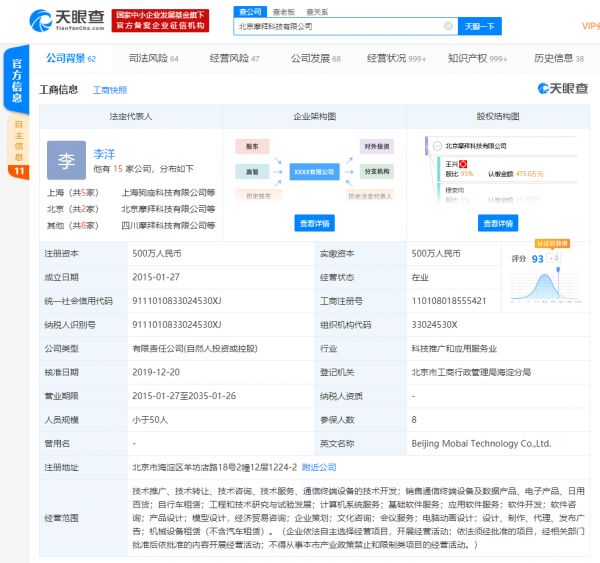
Task: Select the 查关系 search mode
Action: click(x=317, y=11)
